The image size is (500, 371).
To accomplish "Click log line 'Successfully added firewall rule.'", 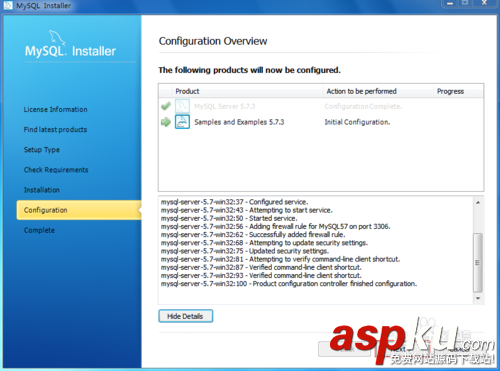I will pyautogui.click(x=253, y=235).
